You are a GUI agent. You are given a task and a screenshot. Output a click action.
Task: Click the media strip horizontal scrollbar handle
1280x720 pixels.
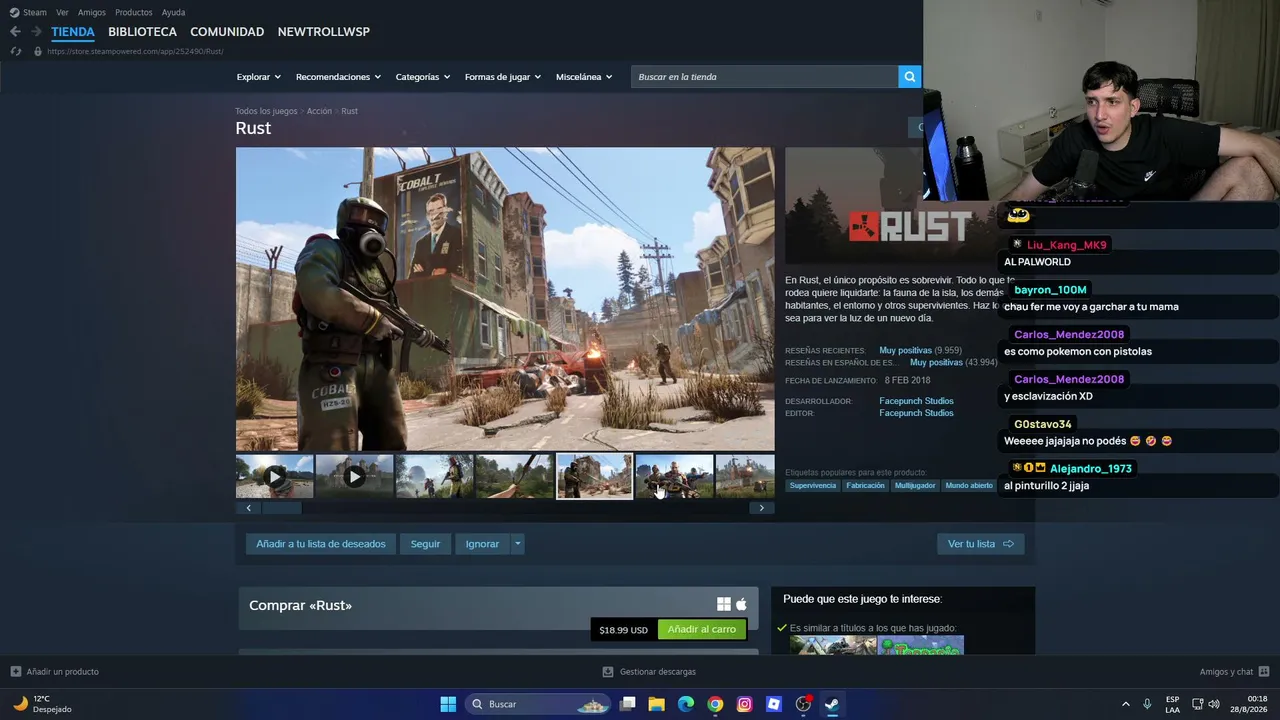[x=281, y=508]
